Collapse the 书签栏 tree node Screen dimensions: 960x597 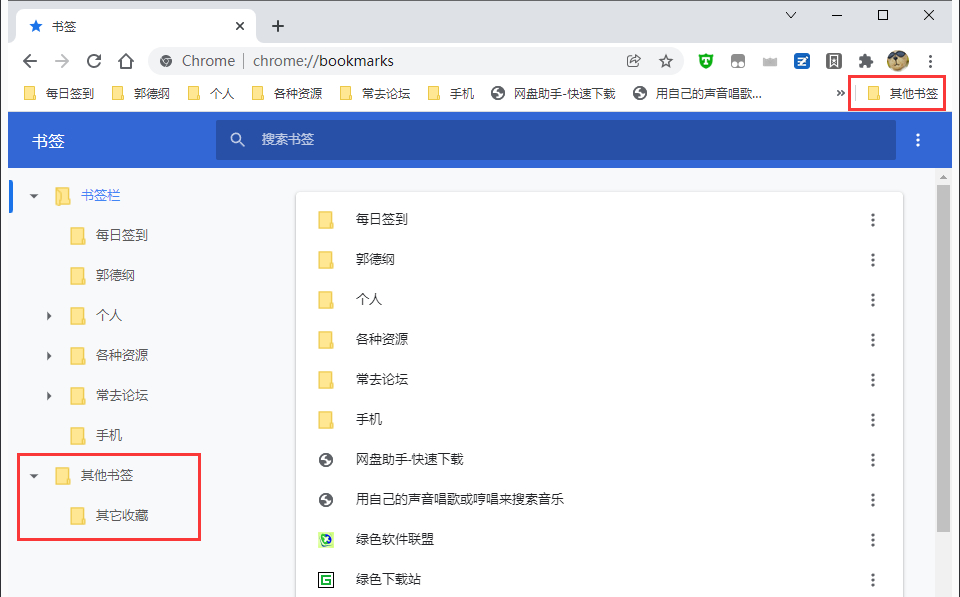(34, 196)
